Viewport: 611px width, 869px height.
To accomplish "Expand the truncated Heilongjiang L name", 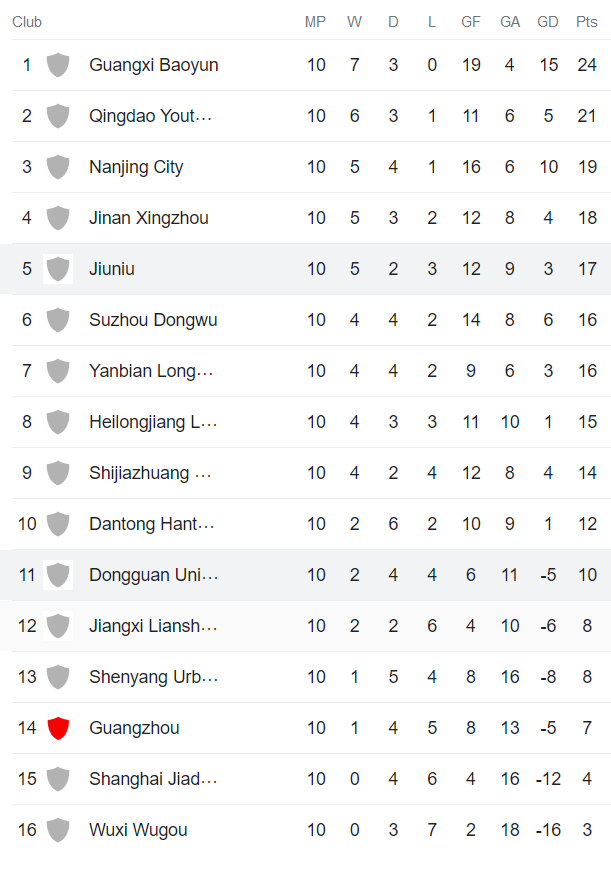I will tap(155, 422).
